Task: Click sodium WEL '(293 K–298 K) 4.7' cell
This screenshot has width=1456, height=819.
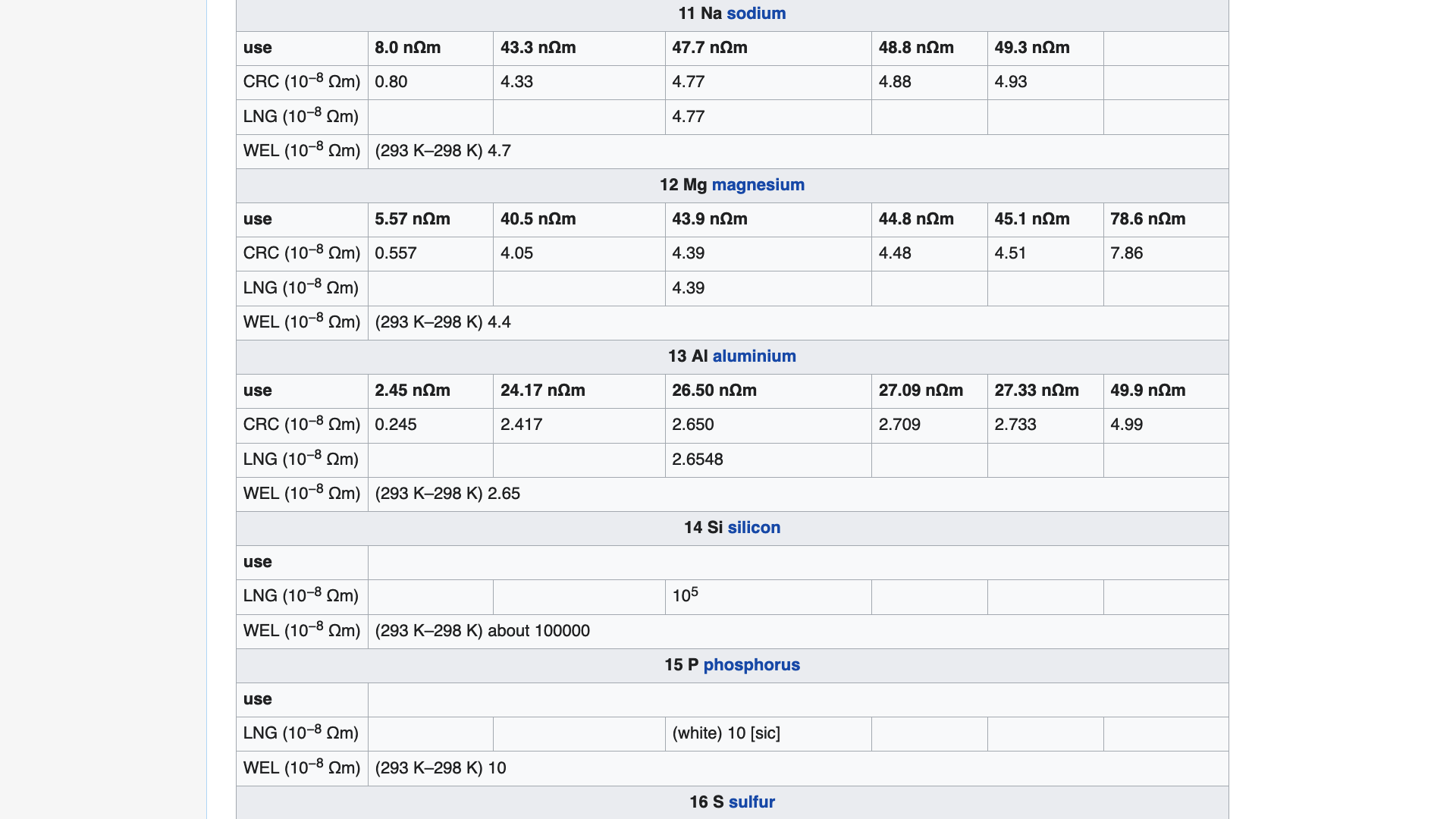Action: [443, 151]
